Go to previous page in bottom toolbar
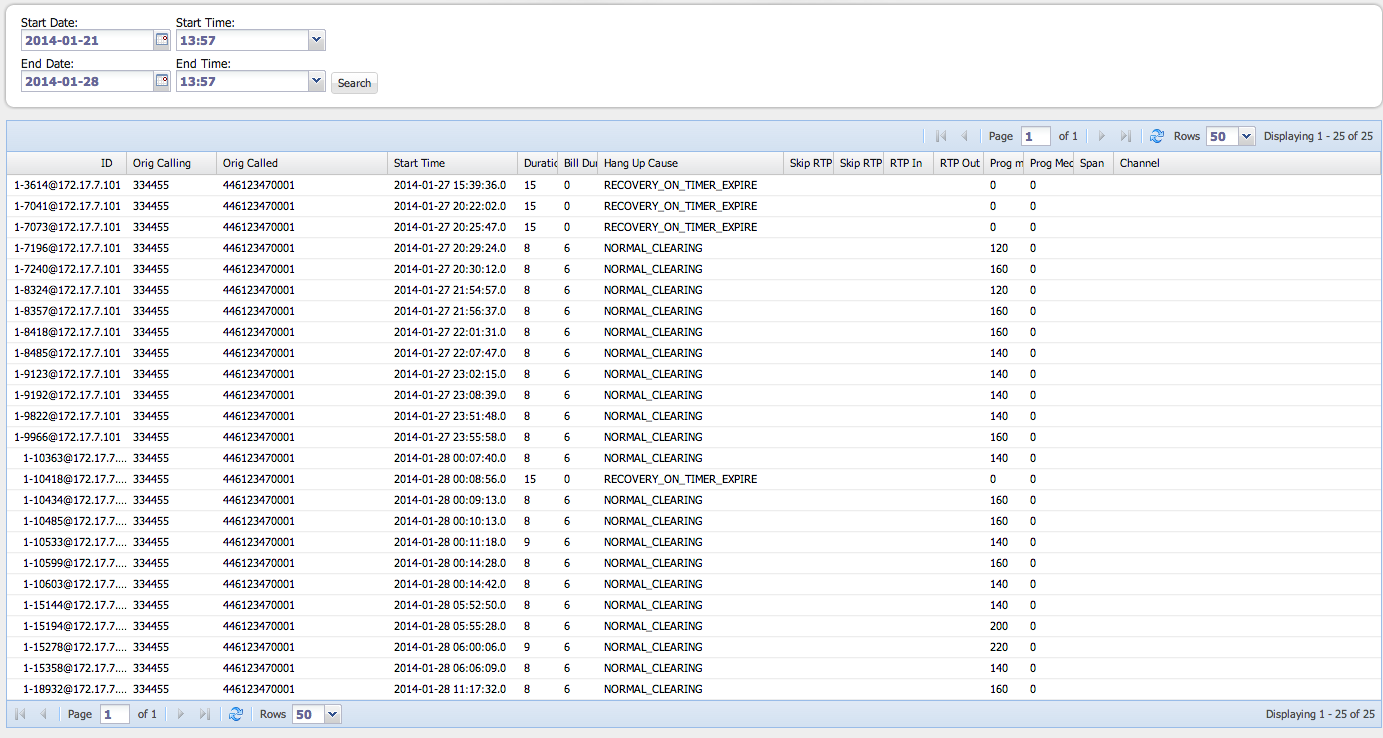Screen dimensions: 1383x738 click(x=43, y=714)
